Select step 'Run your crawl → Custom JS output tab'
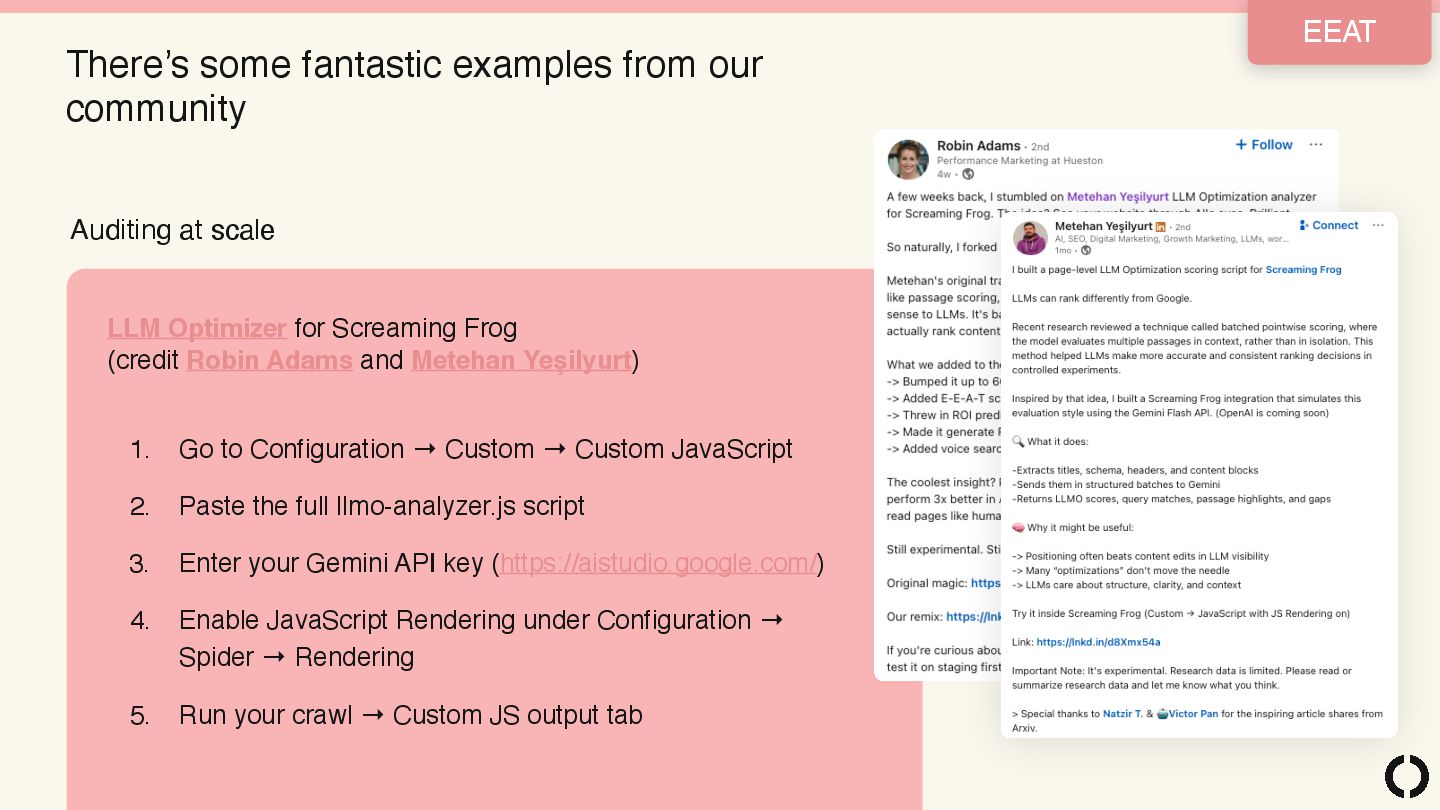This screenshot has width=1440, height=810. [411, 715]
